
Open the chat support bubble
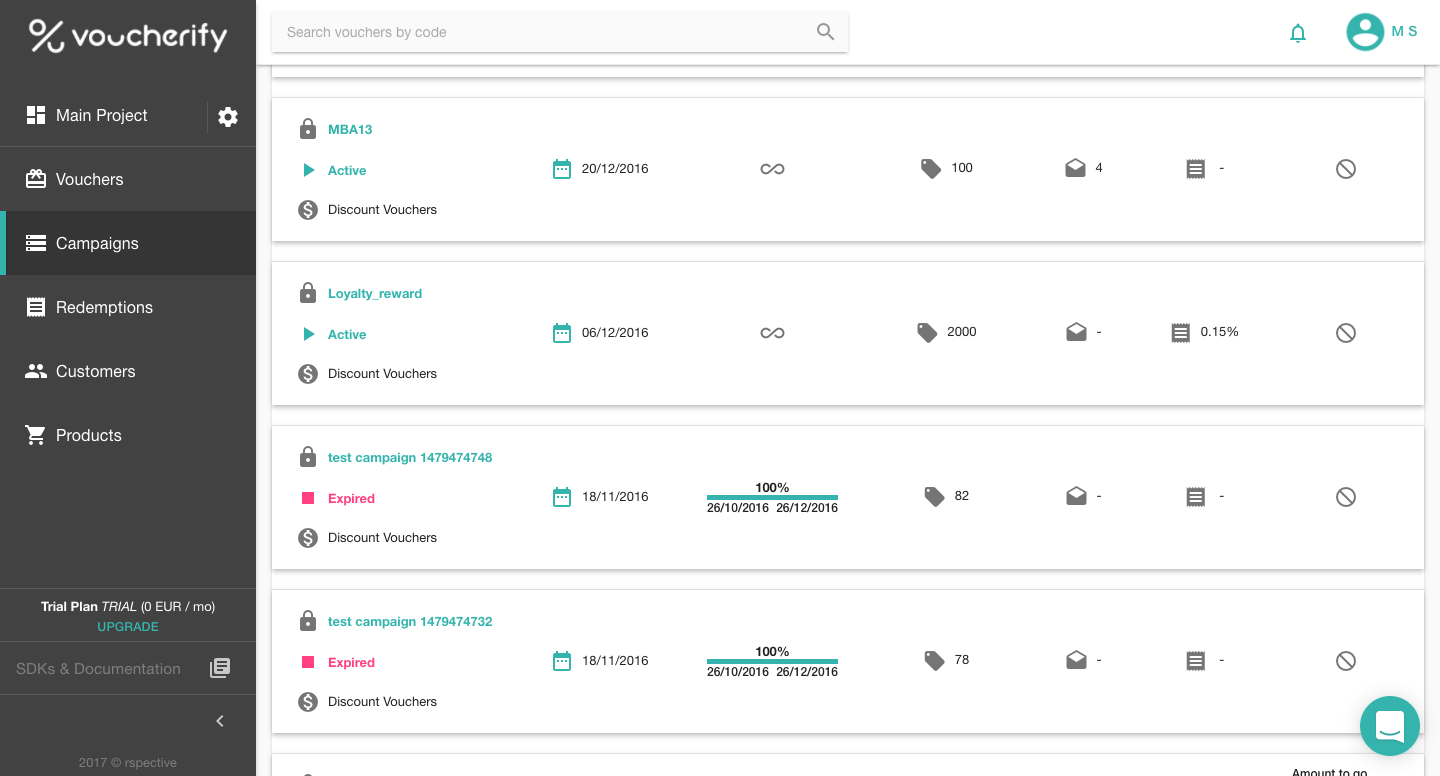[1389, 725]
